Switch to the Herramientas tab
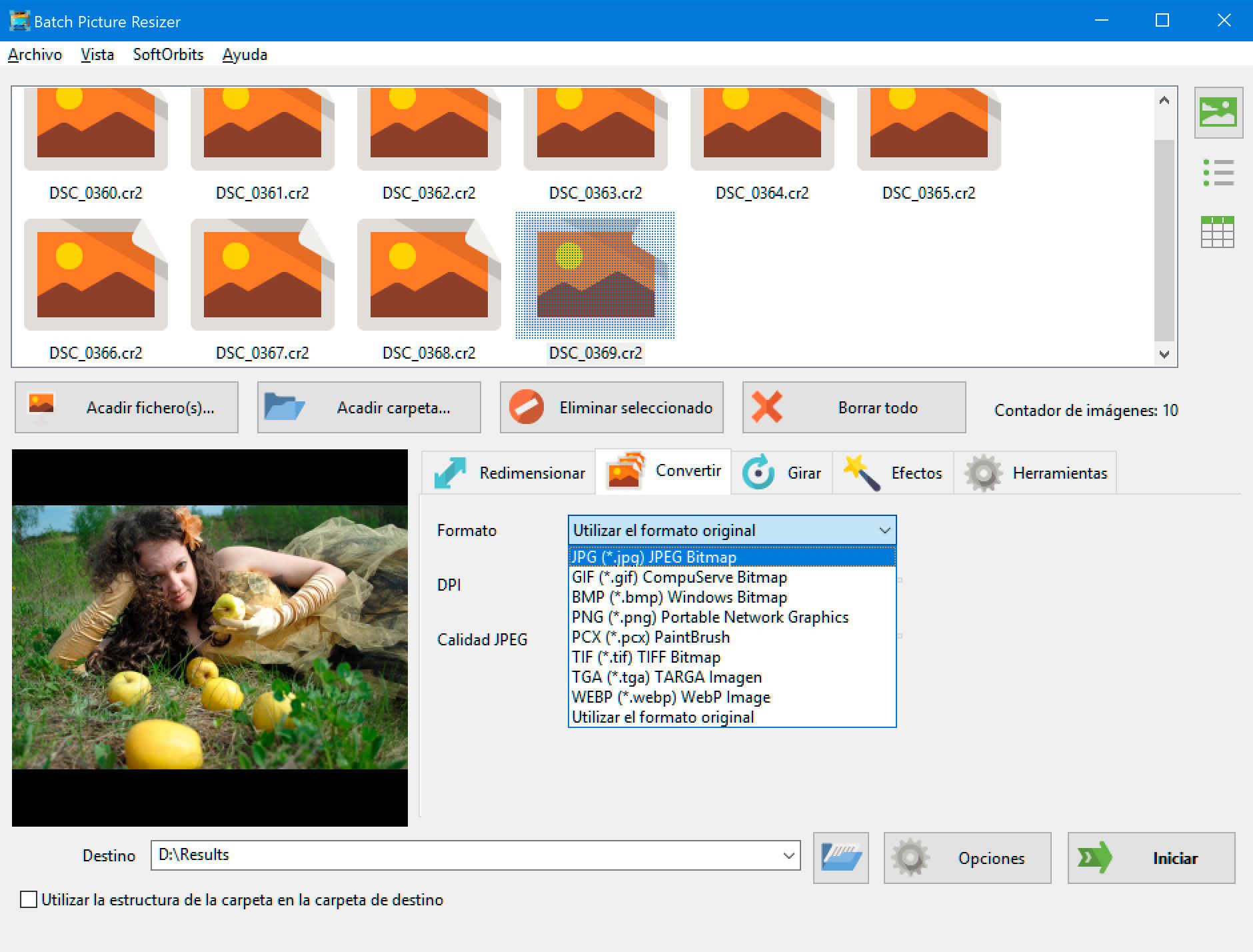 [1035, 473]
